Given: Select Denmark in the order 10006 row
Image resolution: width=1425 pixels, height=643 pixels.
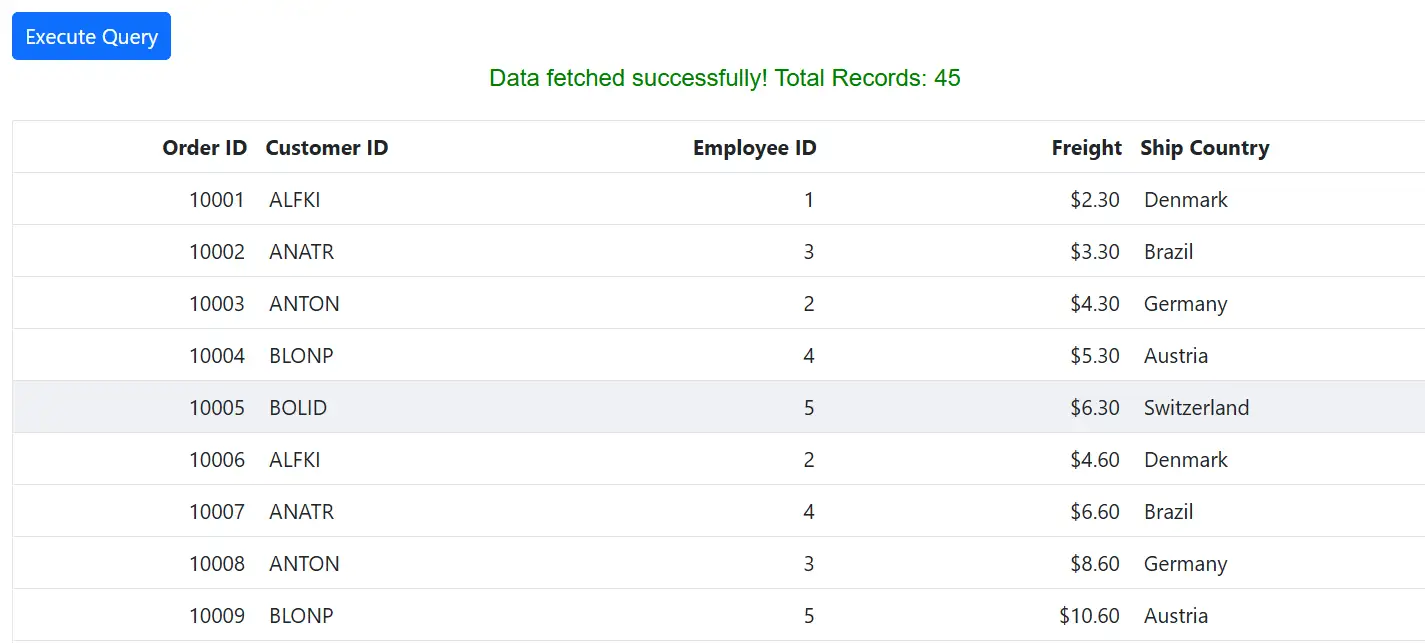Looking at the screenshot, I should coord(1186,460).
